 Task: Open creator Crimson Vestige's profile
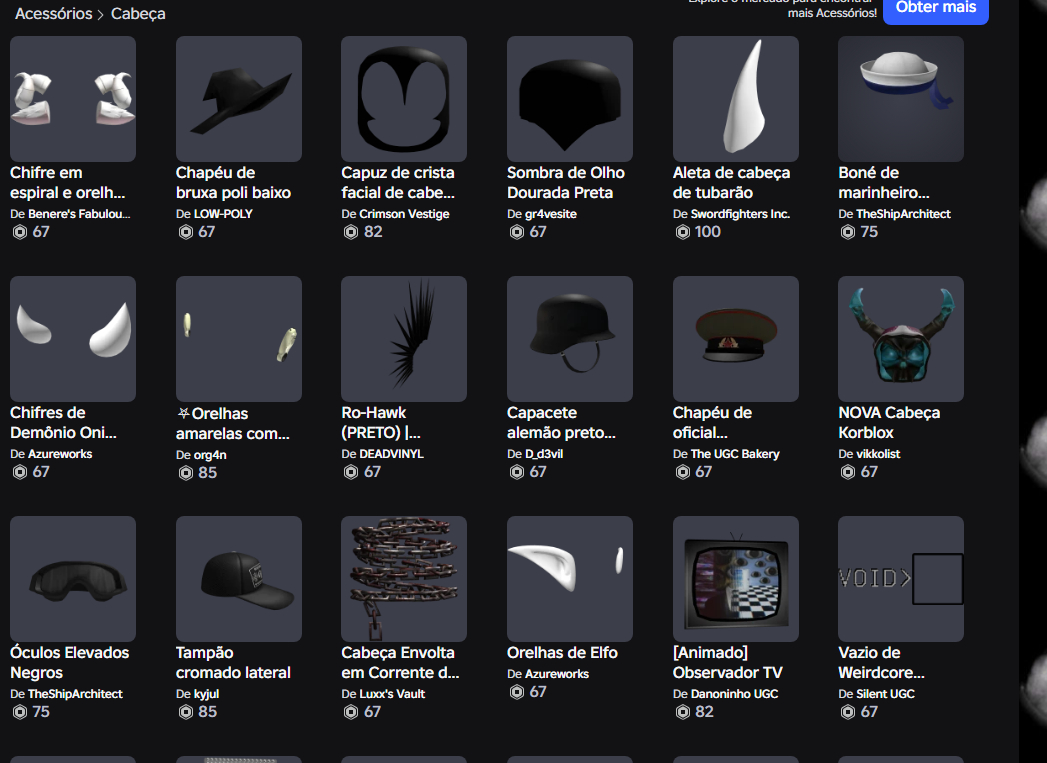tap(404, 214)
